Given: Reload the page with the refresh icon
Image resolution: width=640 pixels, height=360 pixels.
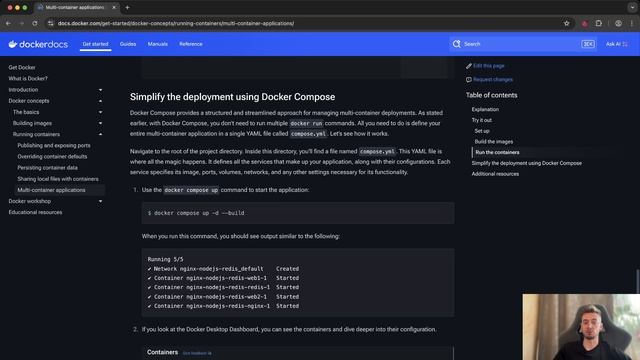Looking at the screenshot, I should tap(35, 24).
